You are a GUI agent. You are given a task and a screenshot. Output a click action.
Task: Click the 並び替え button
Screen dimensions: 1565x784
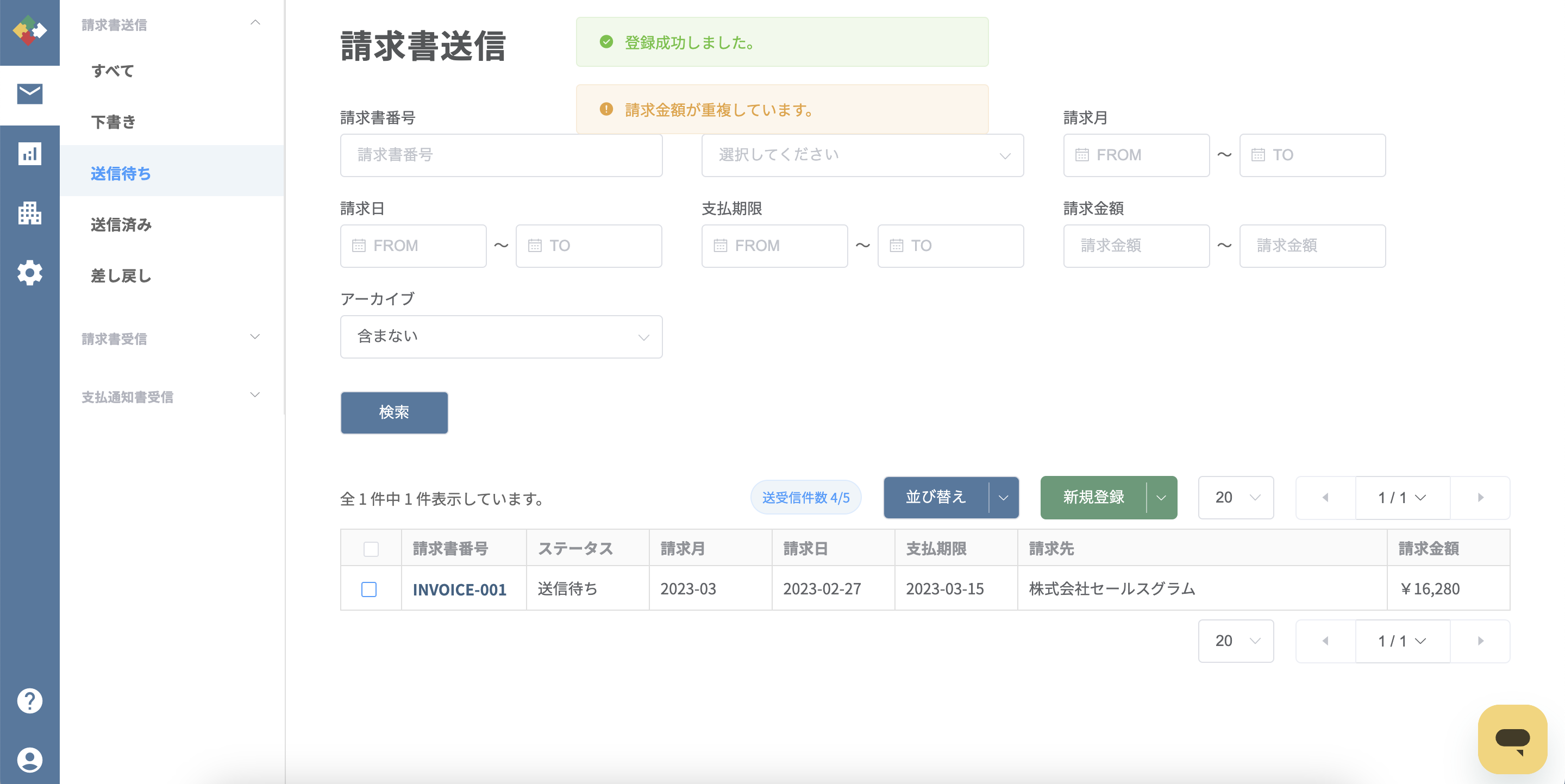pos(936,497)
